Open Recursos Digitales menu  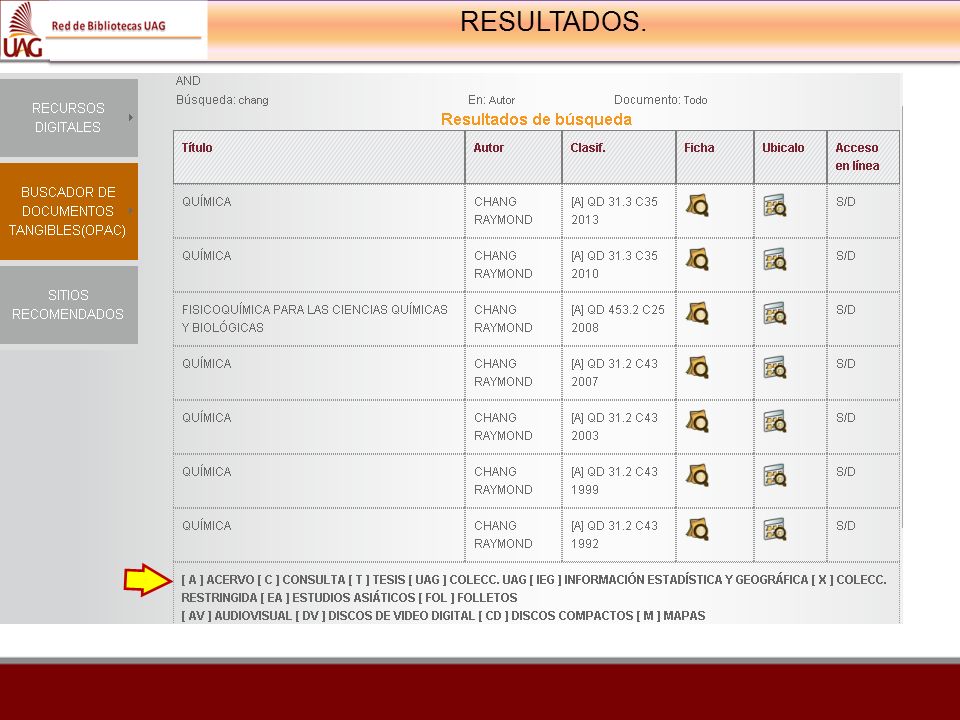(69, 118)
